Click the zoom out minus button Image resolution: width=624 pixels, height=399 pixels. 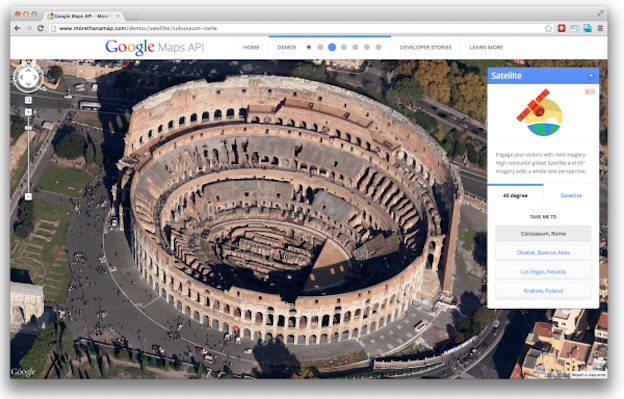point(28,197)
